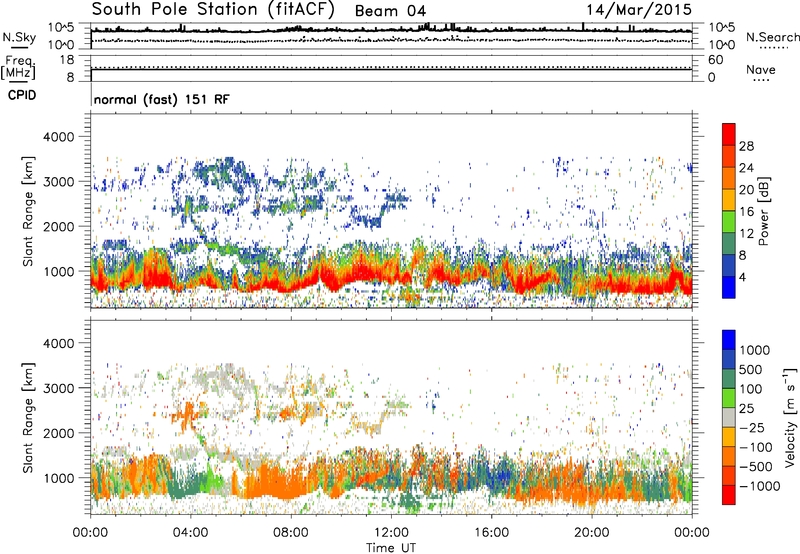800x554 pixels.
Task: Click the blue bottom of the power colorbar
Action: coord(729,287)
